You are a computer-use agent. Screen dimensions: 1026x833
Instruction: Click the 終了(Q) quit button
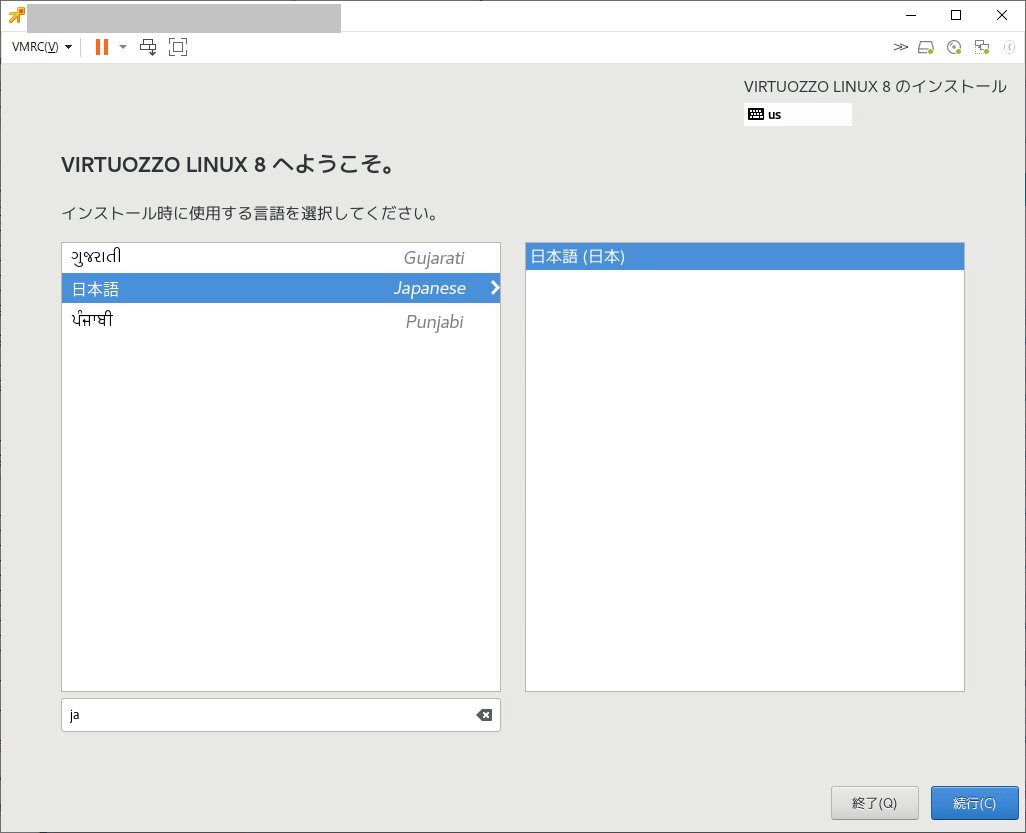pyautogui.click(x=875, y=803)
